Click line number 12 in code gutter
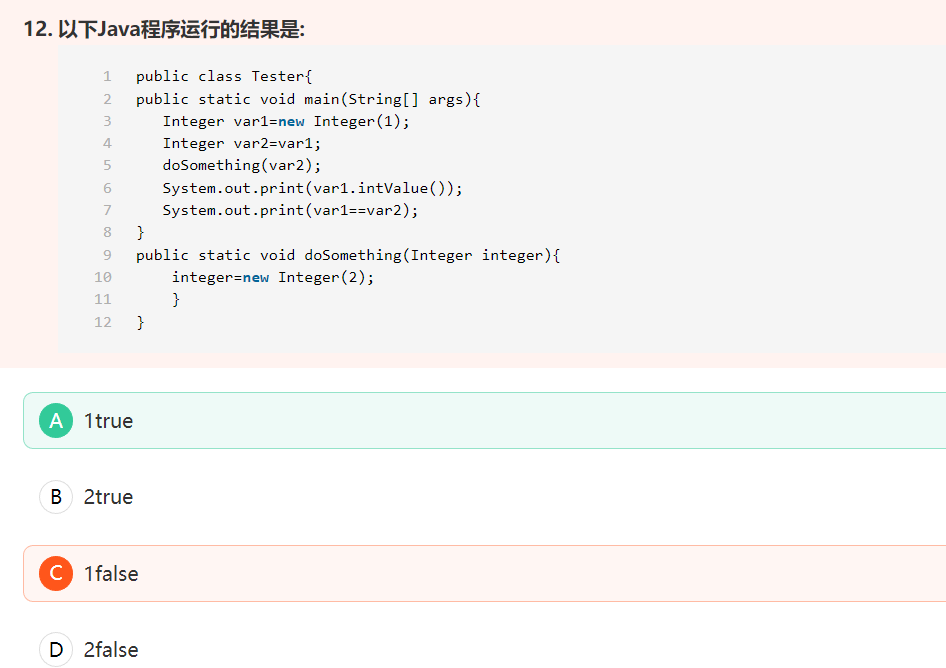 pyautogui.click(x=103, y=322)
